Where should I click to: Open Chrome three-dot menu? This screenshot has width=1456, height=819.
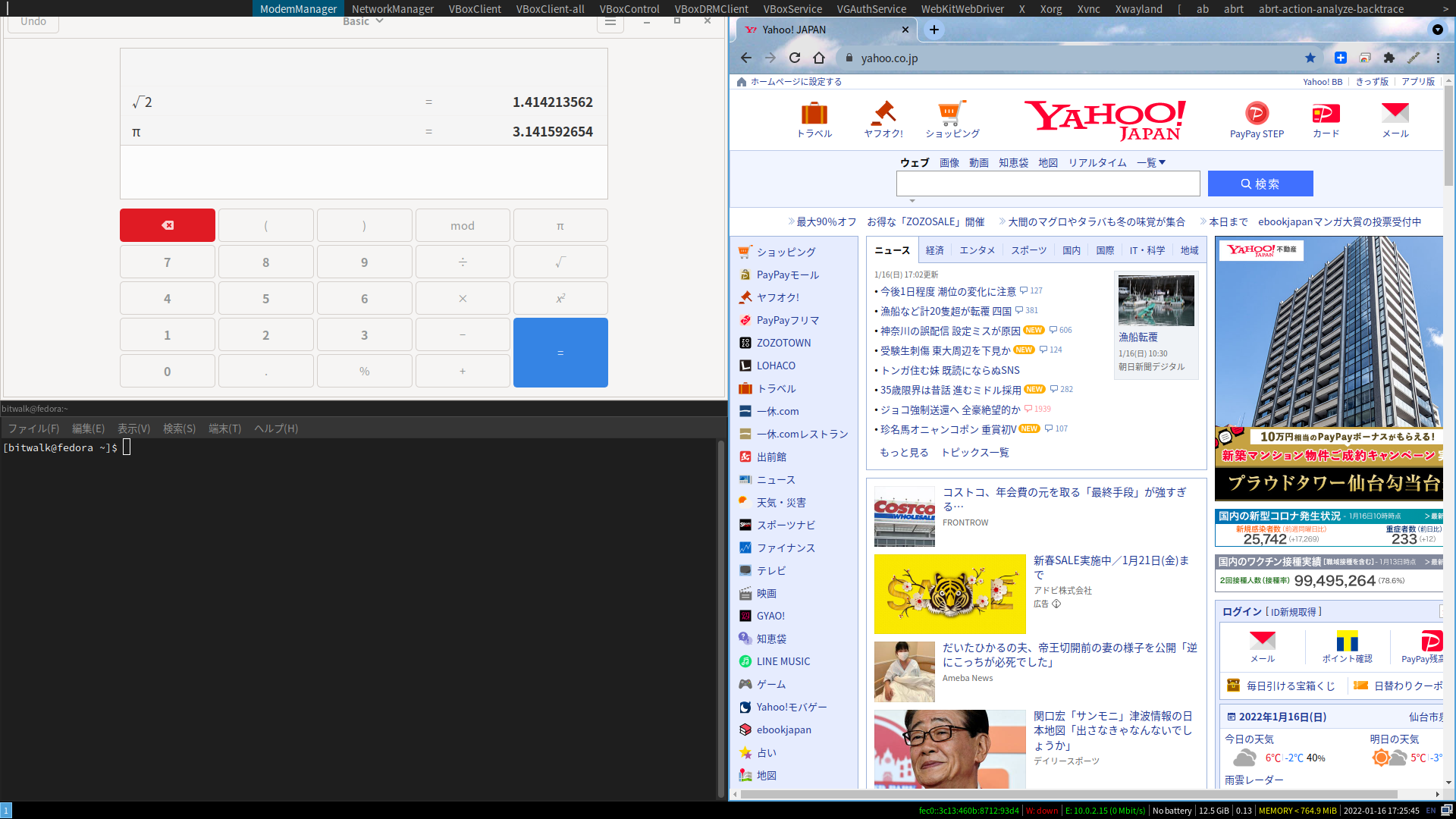click(1437, 58)
